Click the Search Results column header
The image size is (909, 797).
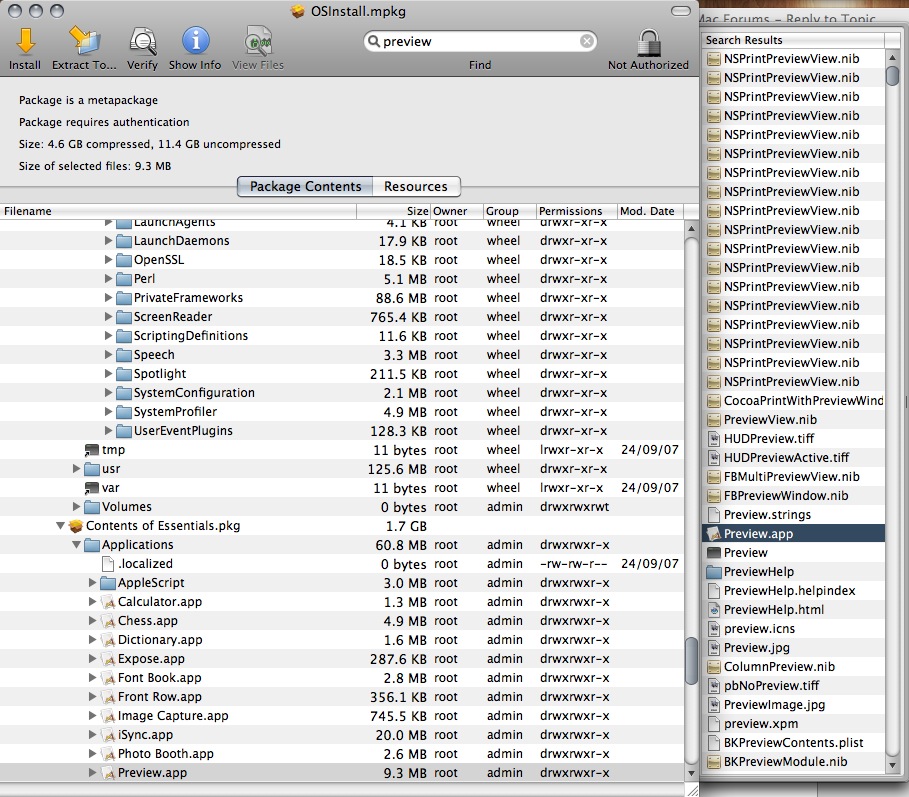click(x=793, y=40)
